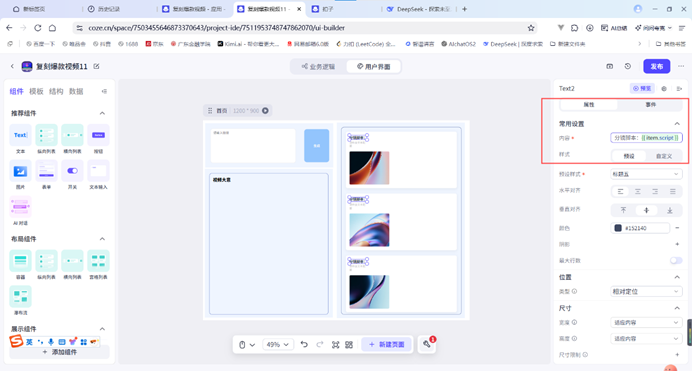Run the 首页 page play button
Screen dimensions: 692x371
click(x=265, y=111)
